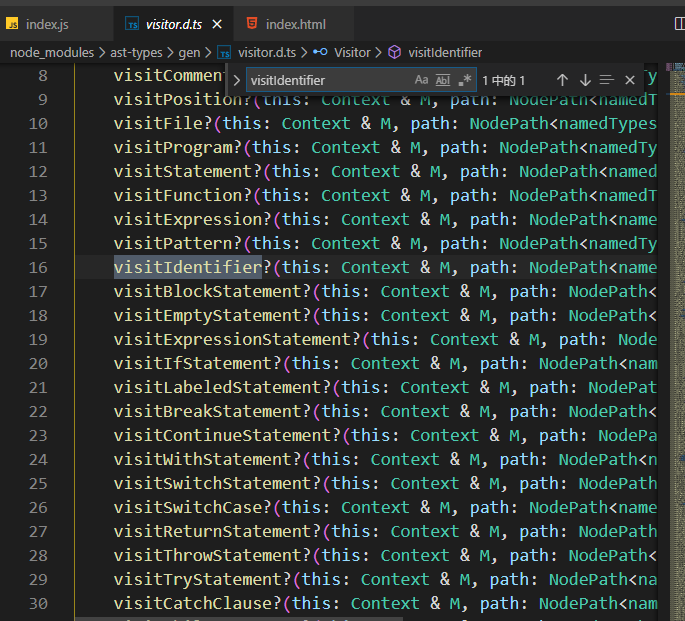Toggle Find in Selection icon
The height and width of the screenshot is (621, 685).
[x=607, y=80]
